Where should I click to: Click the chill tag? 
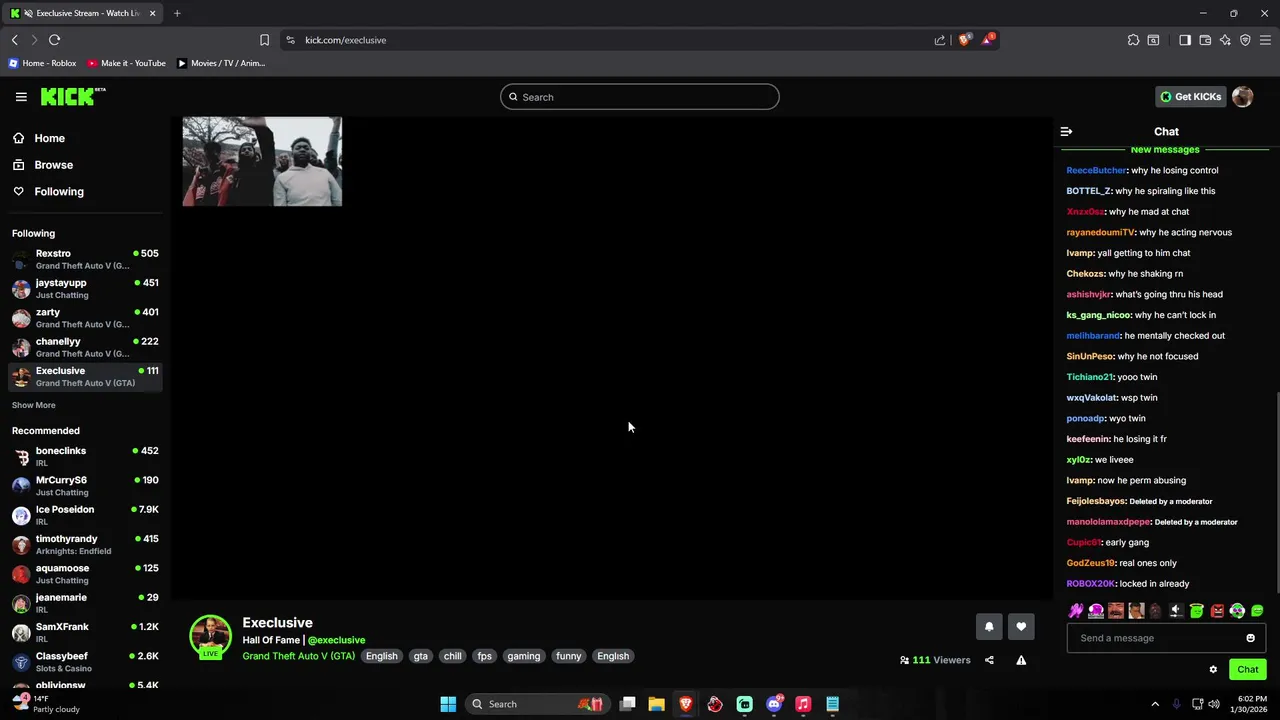coord(453,656)
